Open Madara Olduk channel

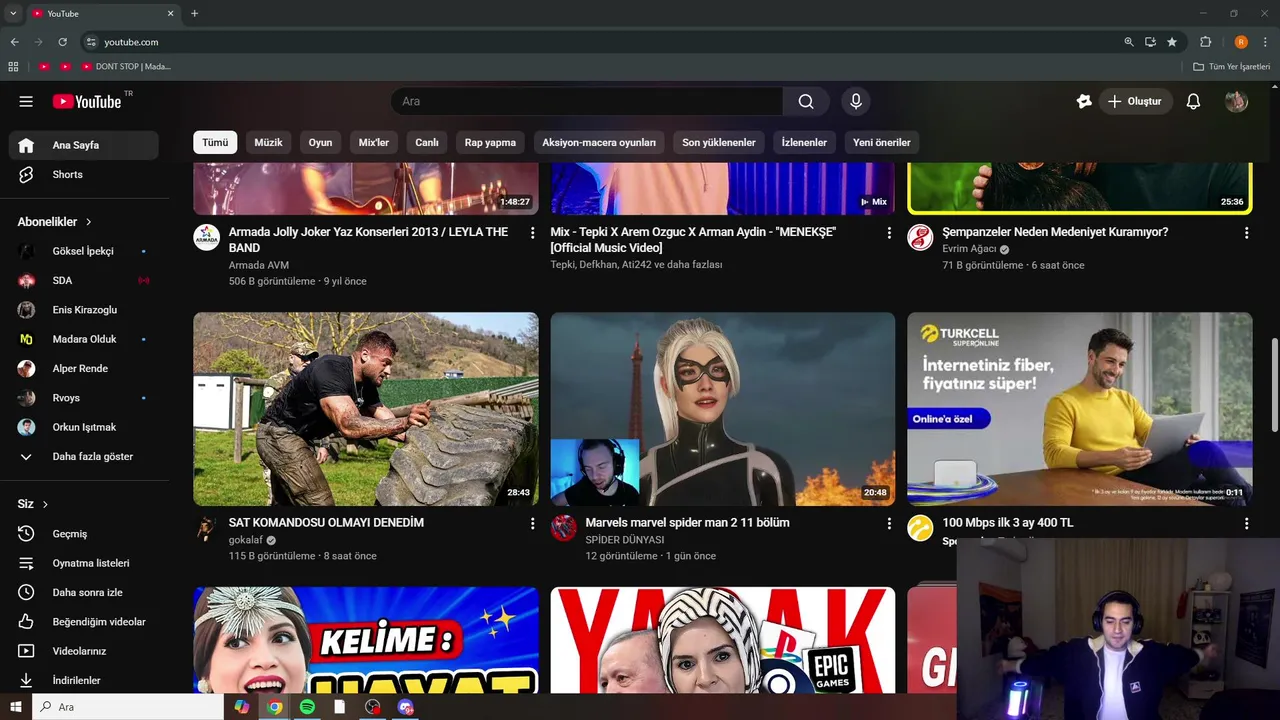coord(84,339)
